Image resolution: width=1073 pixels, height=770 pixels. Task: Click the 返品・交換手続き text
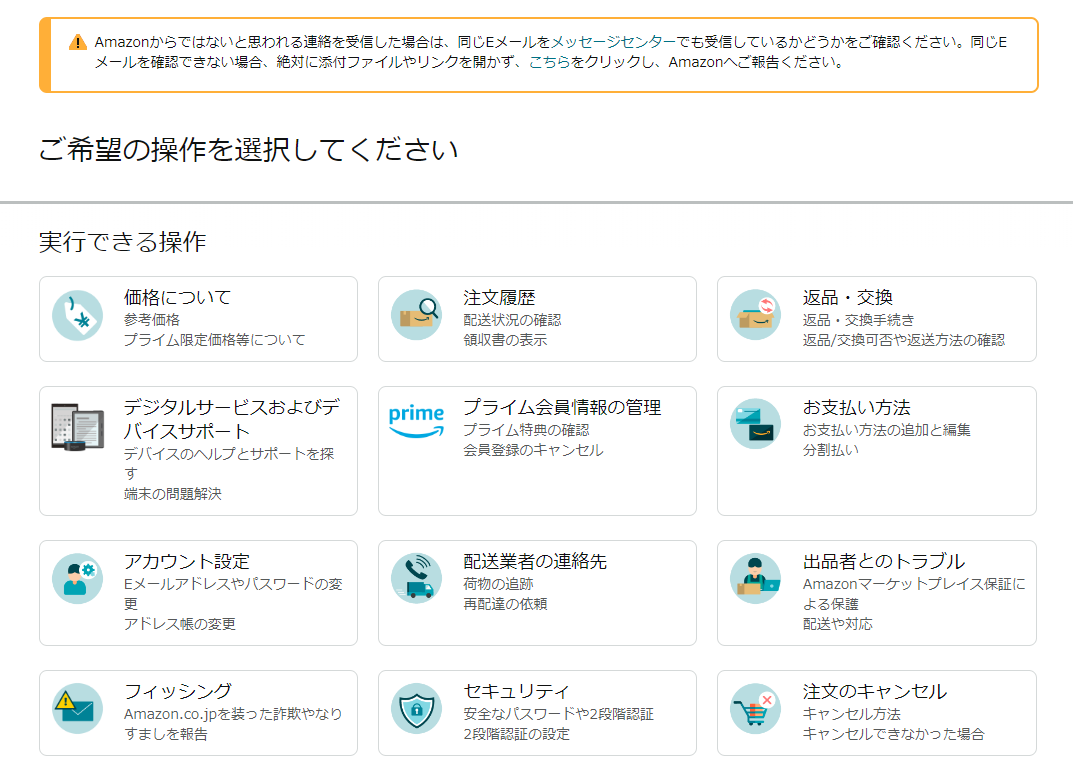[x=858, y=320]
